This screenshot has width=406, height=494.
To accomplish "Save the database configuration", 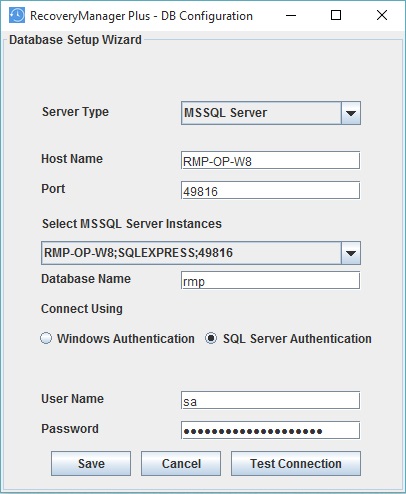I will coord(91,464).
